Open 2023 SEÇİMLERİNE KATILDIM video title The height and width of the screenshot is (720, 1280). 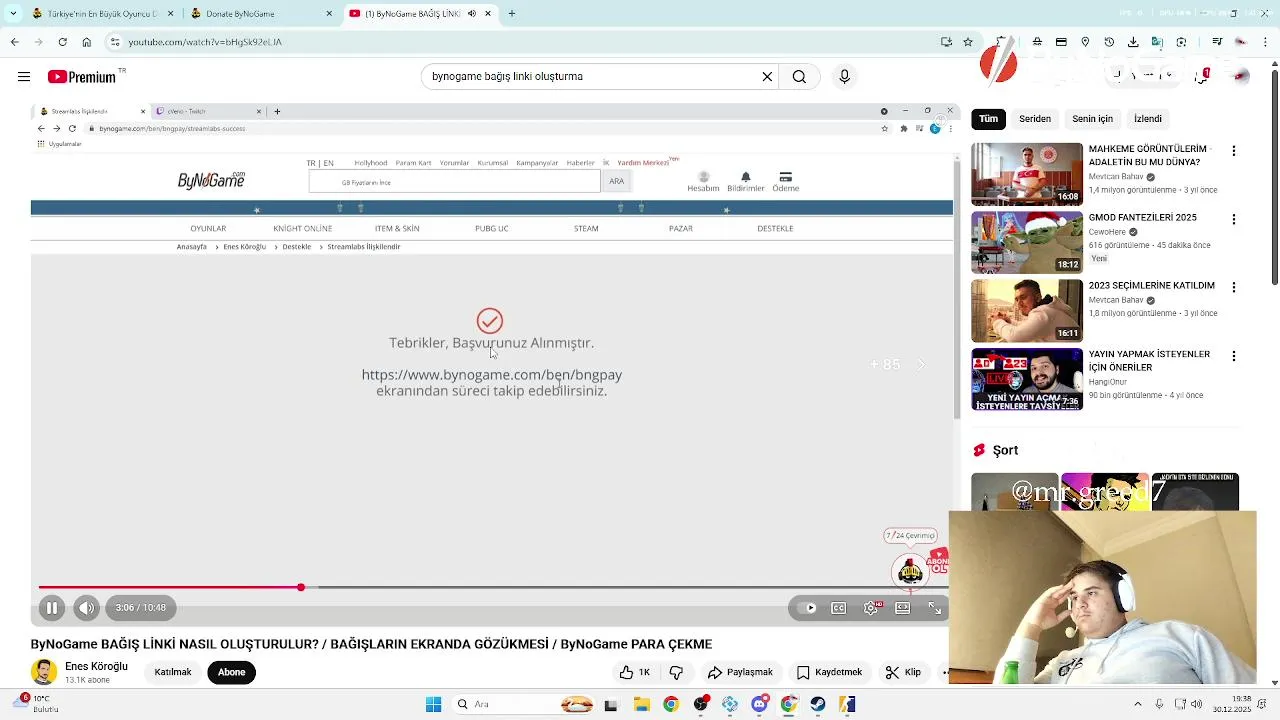(x=1152, y=286)
